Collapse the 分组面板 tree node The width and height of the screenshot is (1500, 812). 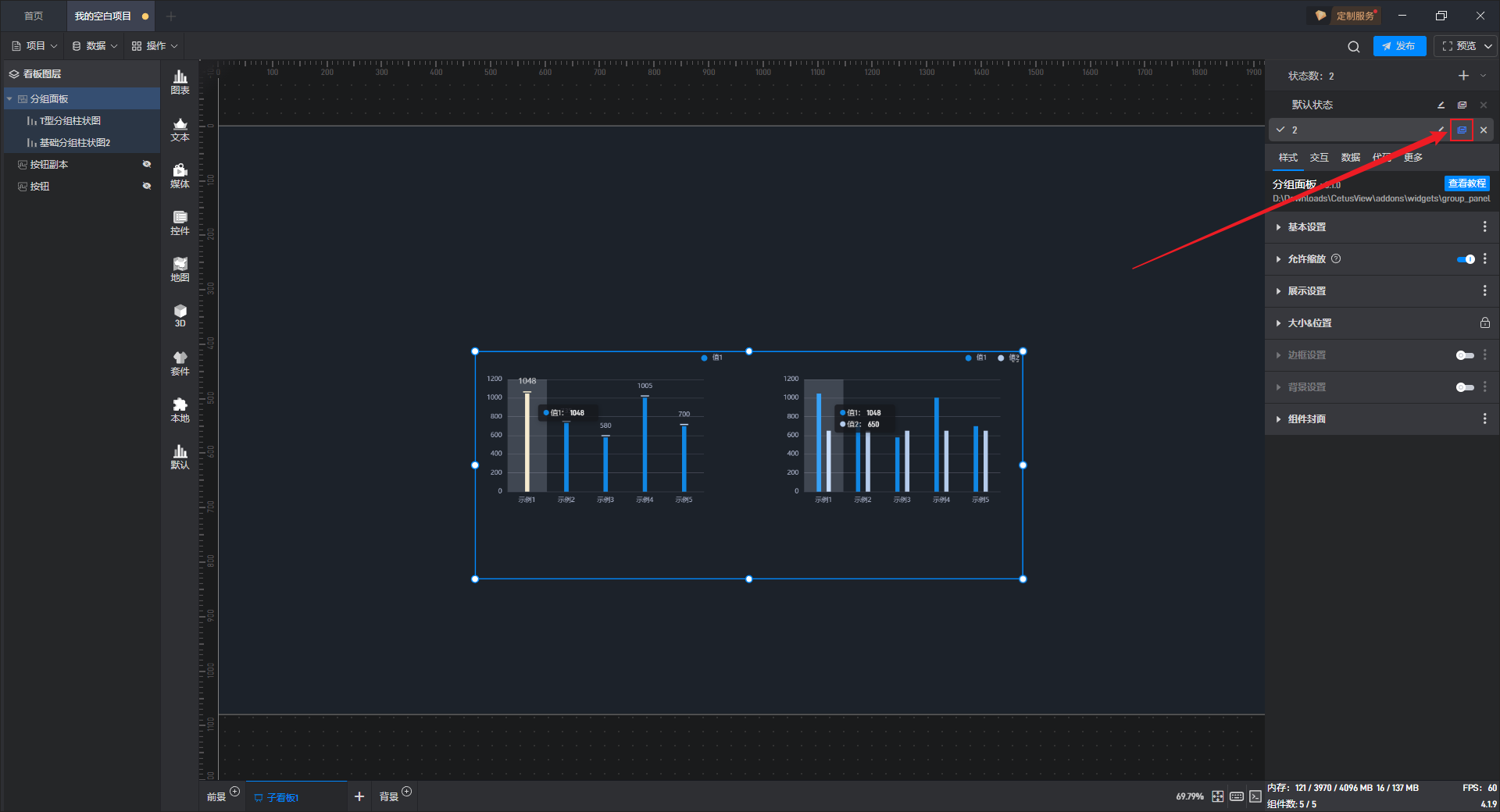pos(9,99)
